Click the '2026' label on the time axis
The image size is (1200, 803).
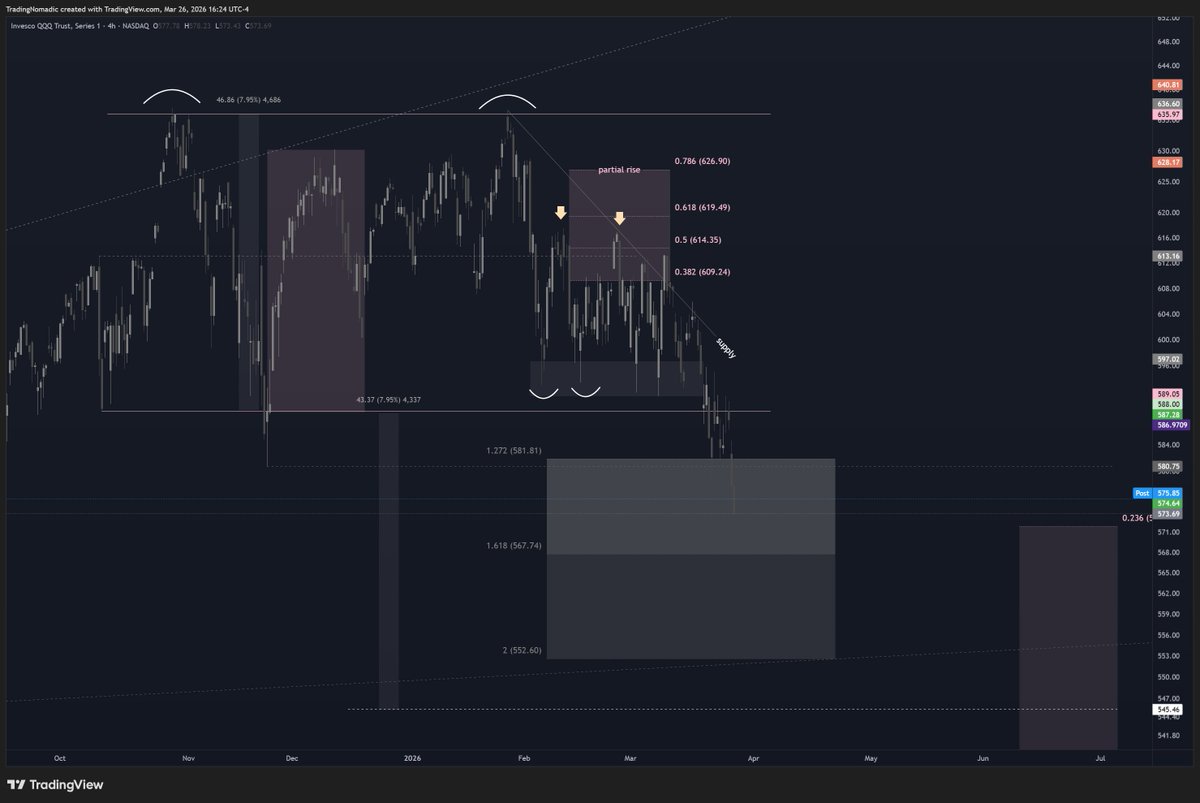click(411, 758)
